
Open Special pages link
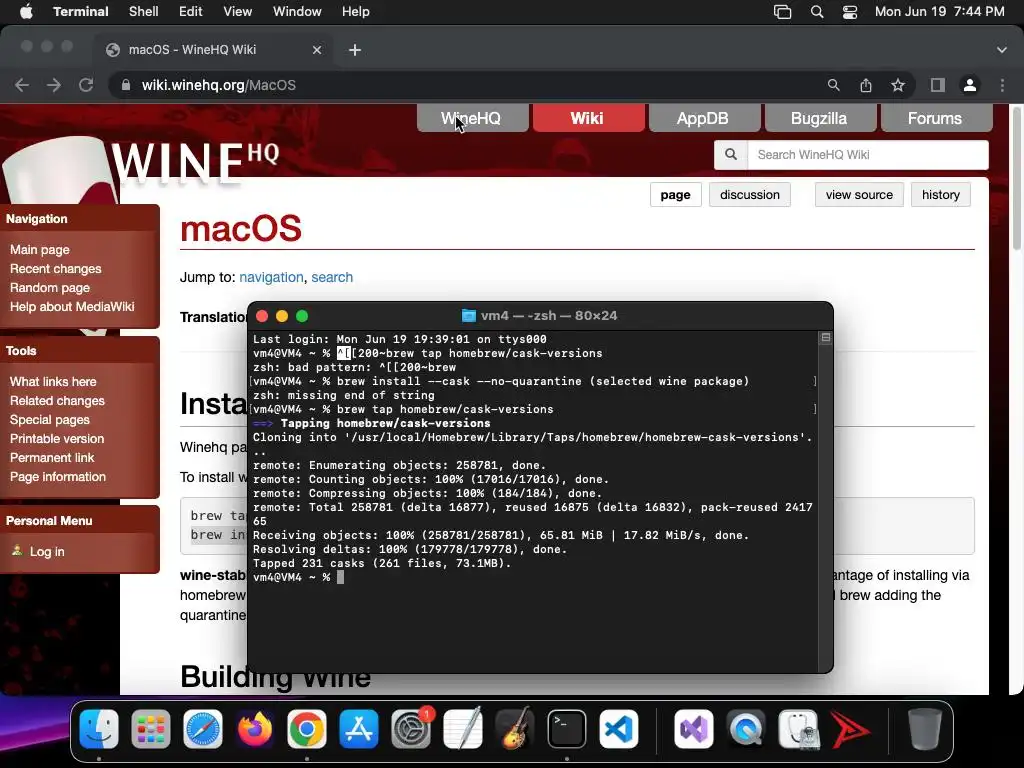click(x=50, y=419)
